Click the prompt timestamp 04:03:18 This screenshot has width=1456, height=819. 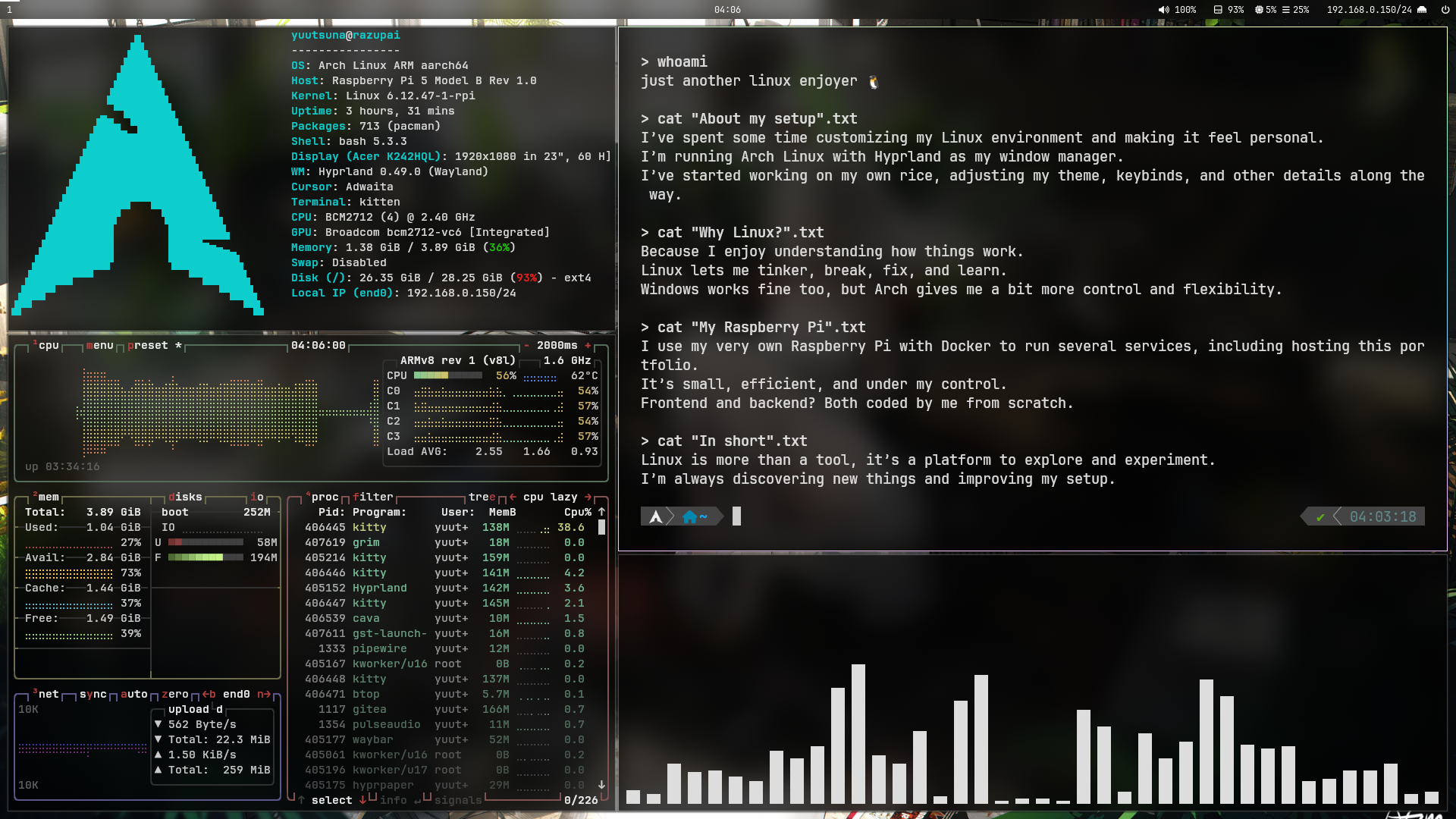pyautogui.click(x=1383, y=517)
